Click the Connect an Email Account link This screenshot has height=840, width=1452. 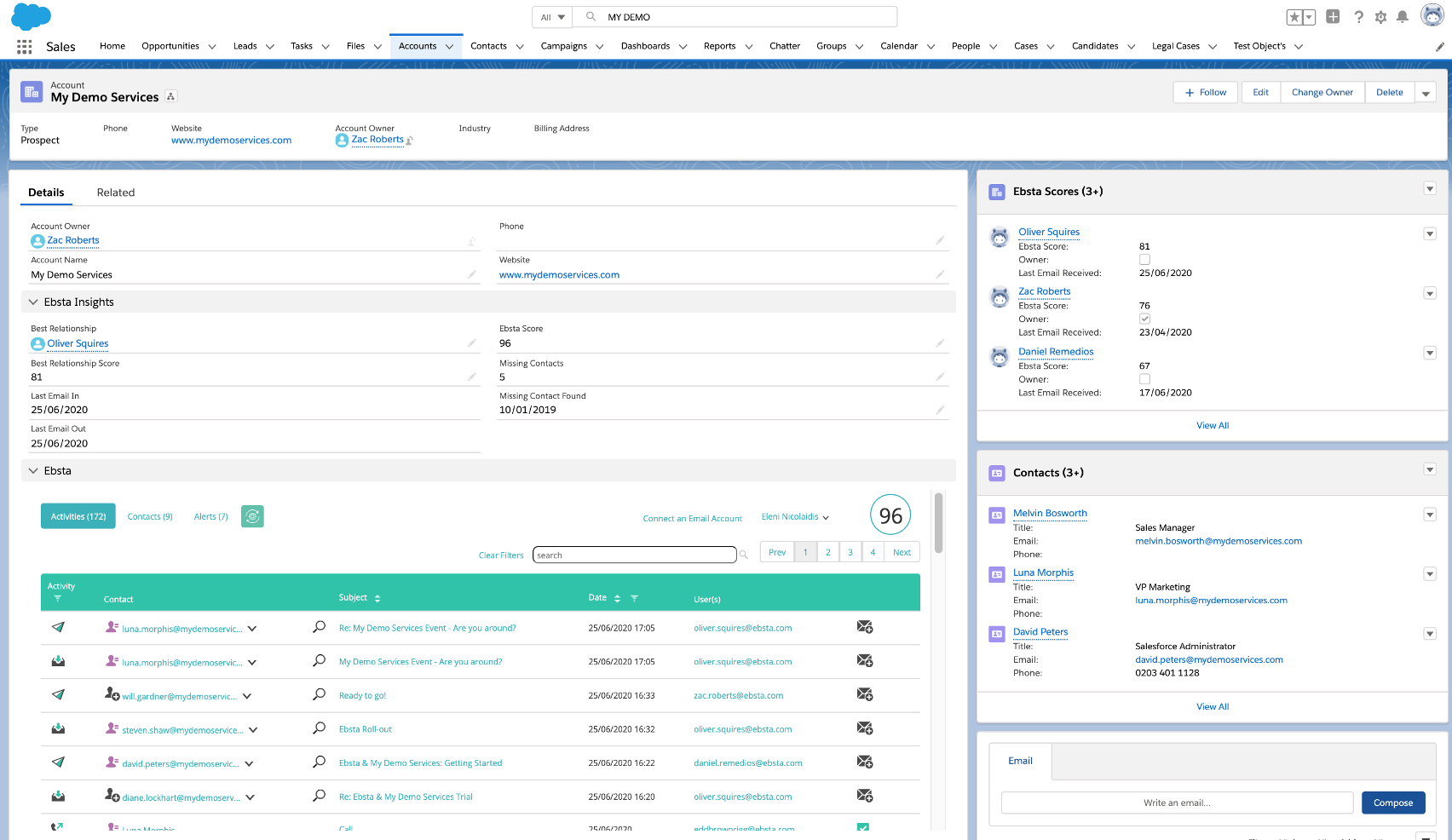tap(692, 519)
